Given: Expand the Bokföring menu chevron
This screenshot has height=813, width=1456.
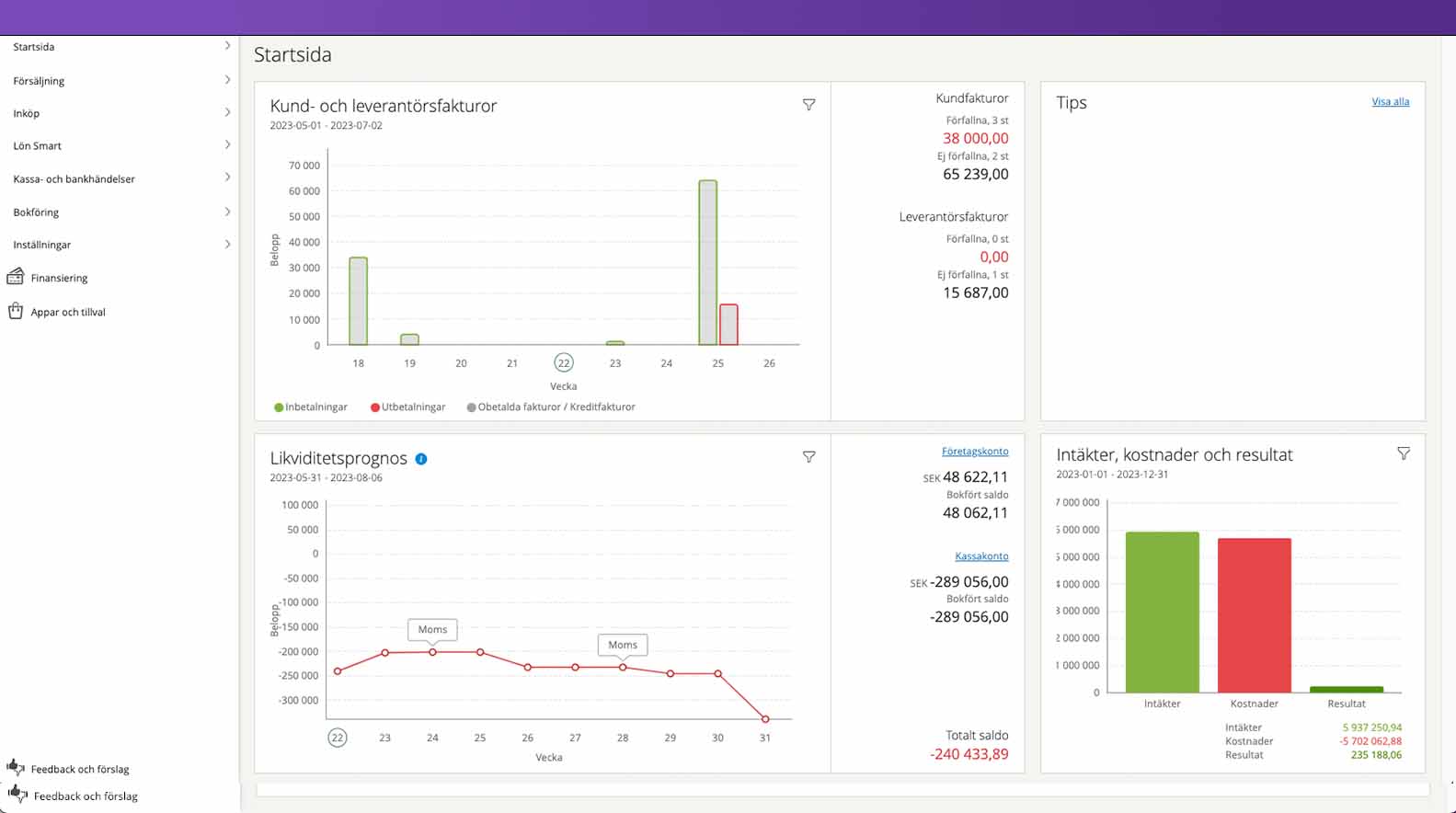Looking at the screenshot, I should point(227,212).
